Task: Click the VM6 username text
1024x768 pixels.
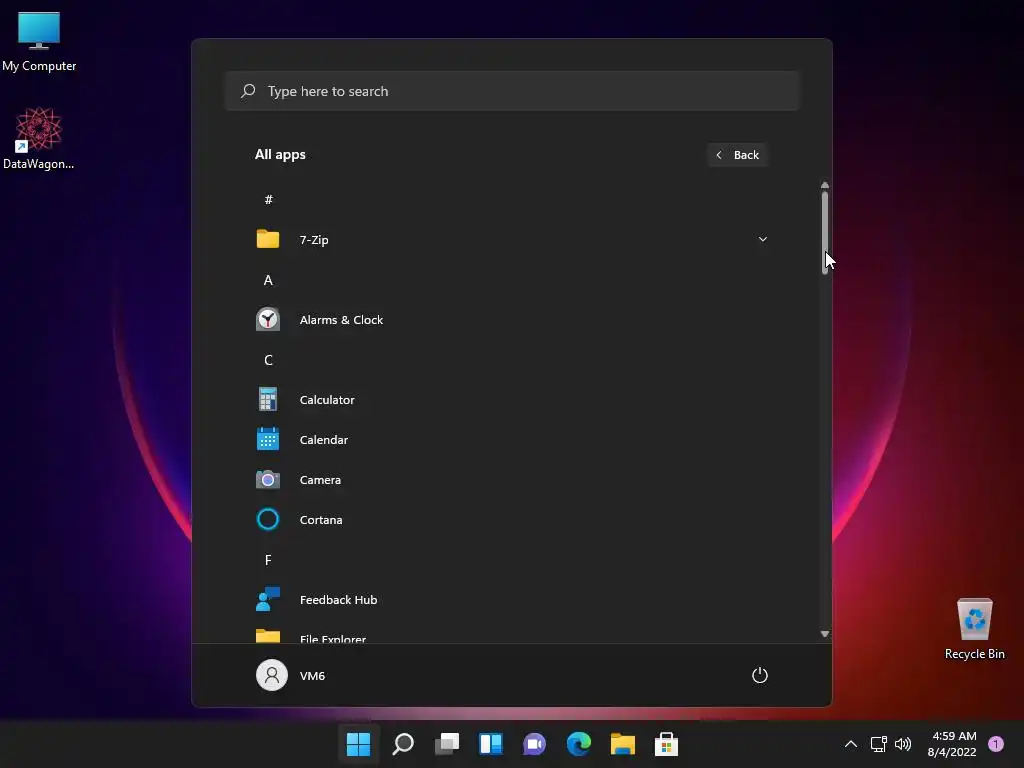Action: click(x=312, y=675)
